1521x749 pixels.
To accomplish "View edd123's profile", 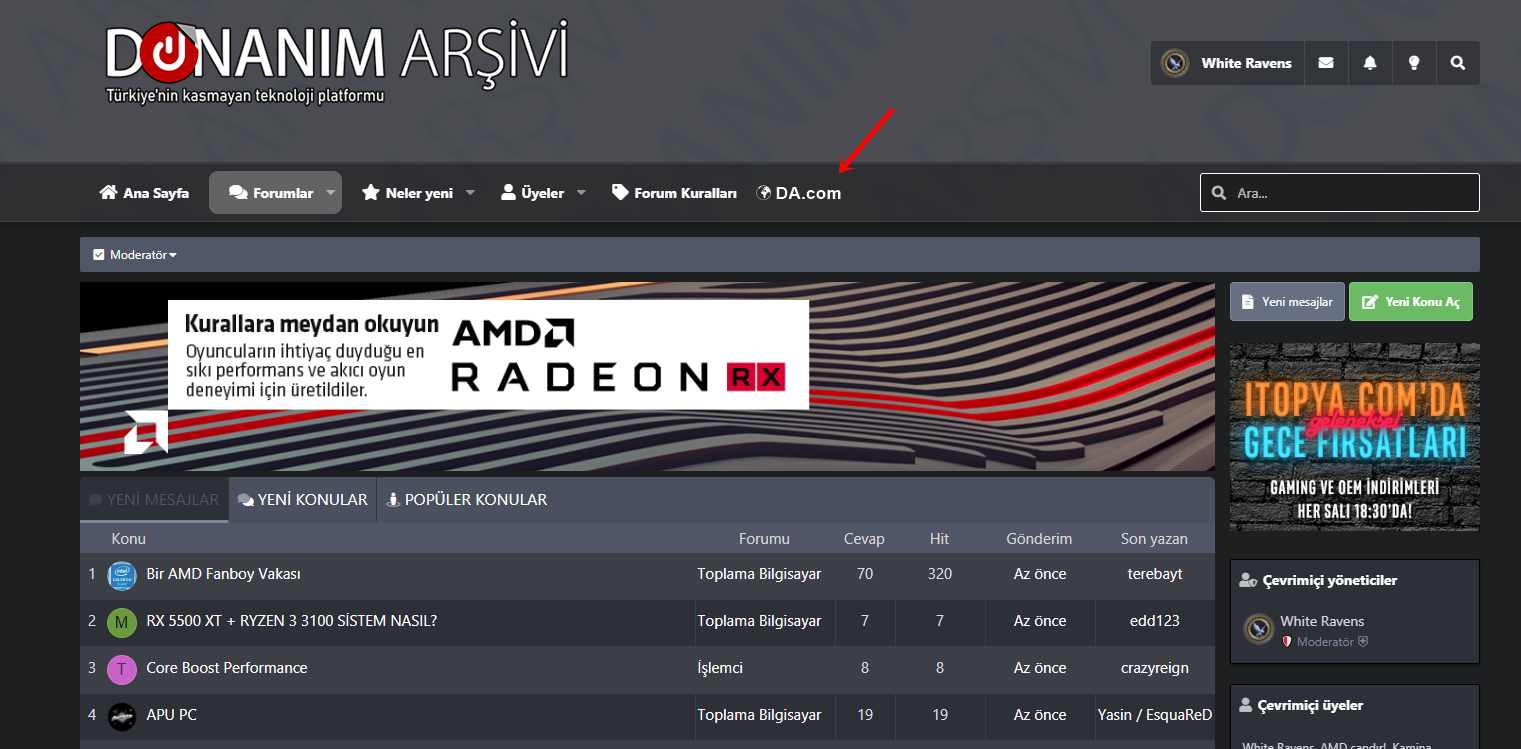I will 1155,621.
